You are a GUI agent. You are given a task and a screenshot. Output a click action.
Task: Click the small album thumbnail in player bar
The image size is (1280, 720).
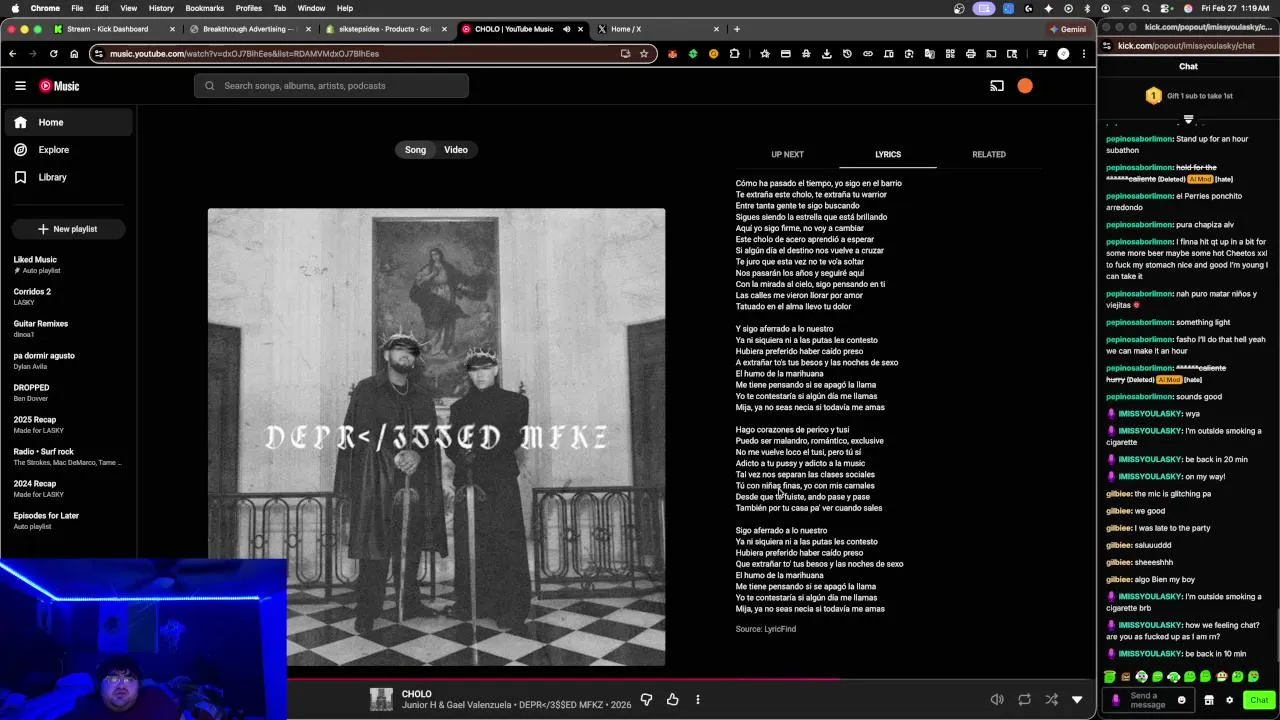[381, 699]
